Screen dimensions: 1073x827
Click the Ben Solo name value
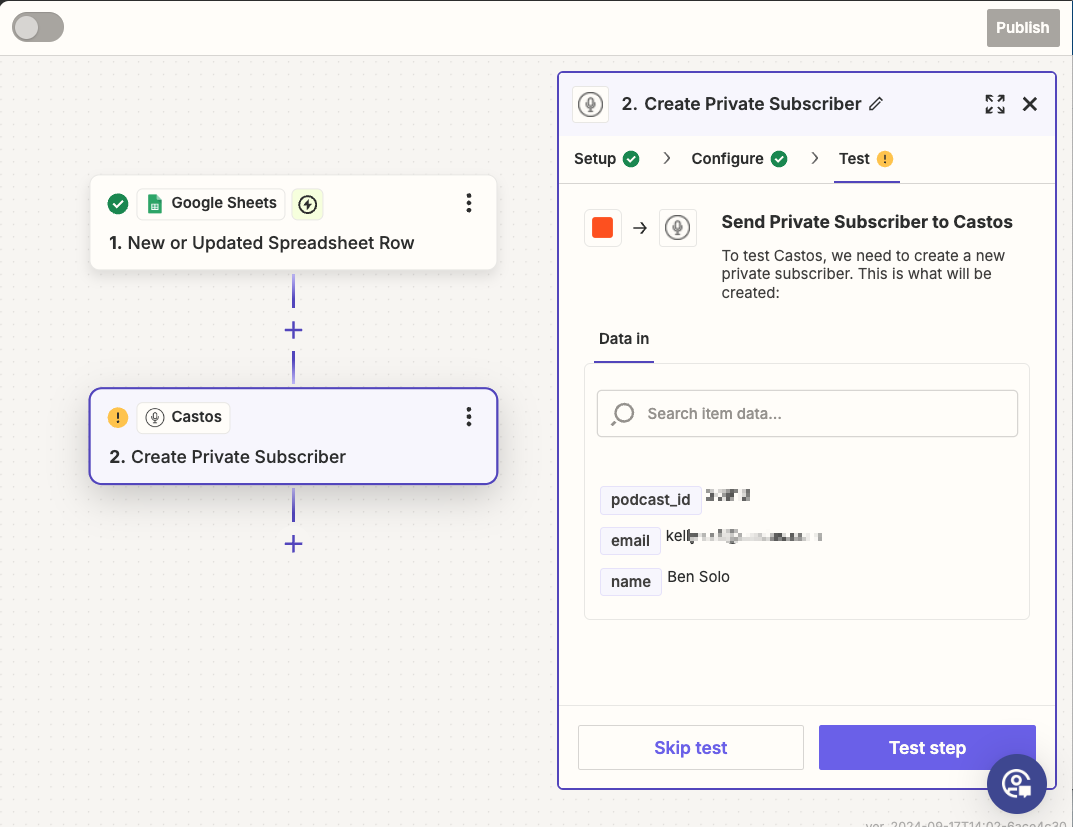pos(698,577)
